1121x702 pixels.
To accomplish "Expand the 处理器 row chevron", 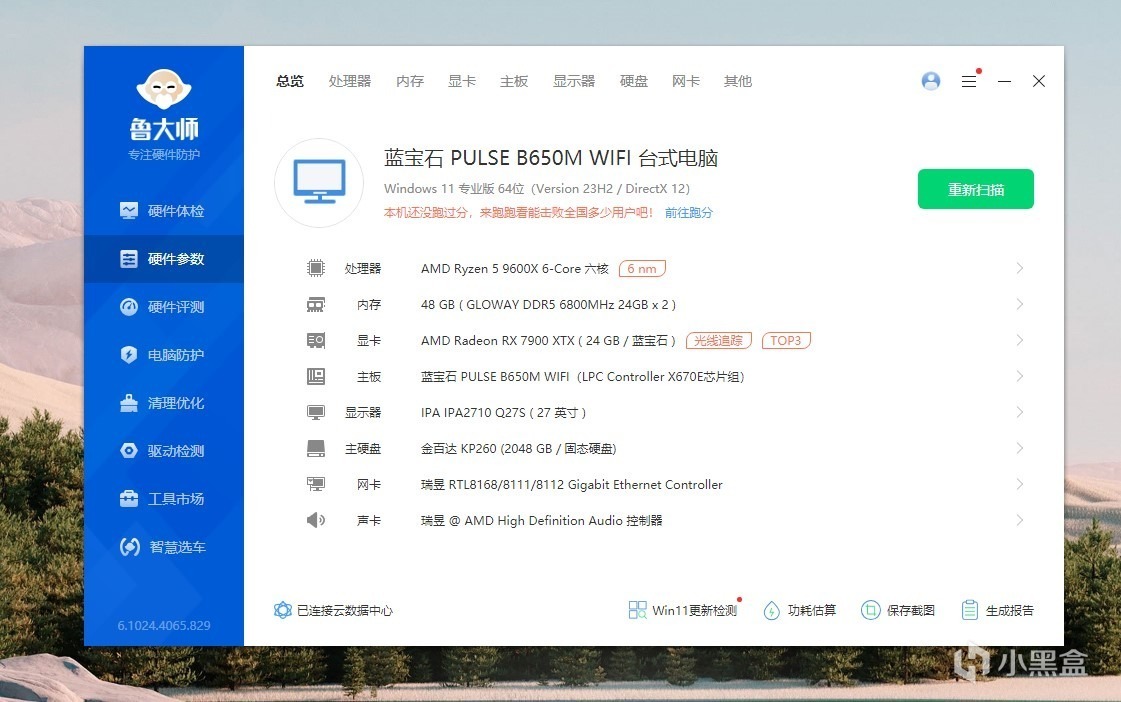I will point(1019,268).
